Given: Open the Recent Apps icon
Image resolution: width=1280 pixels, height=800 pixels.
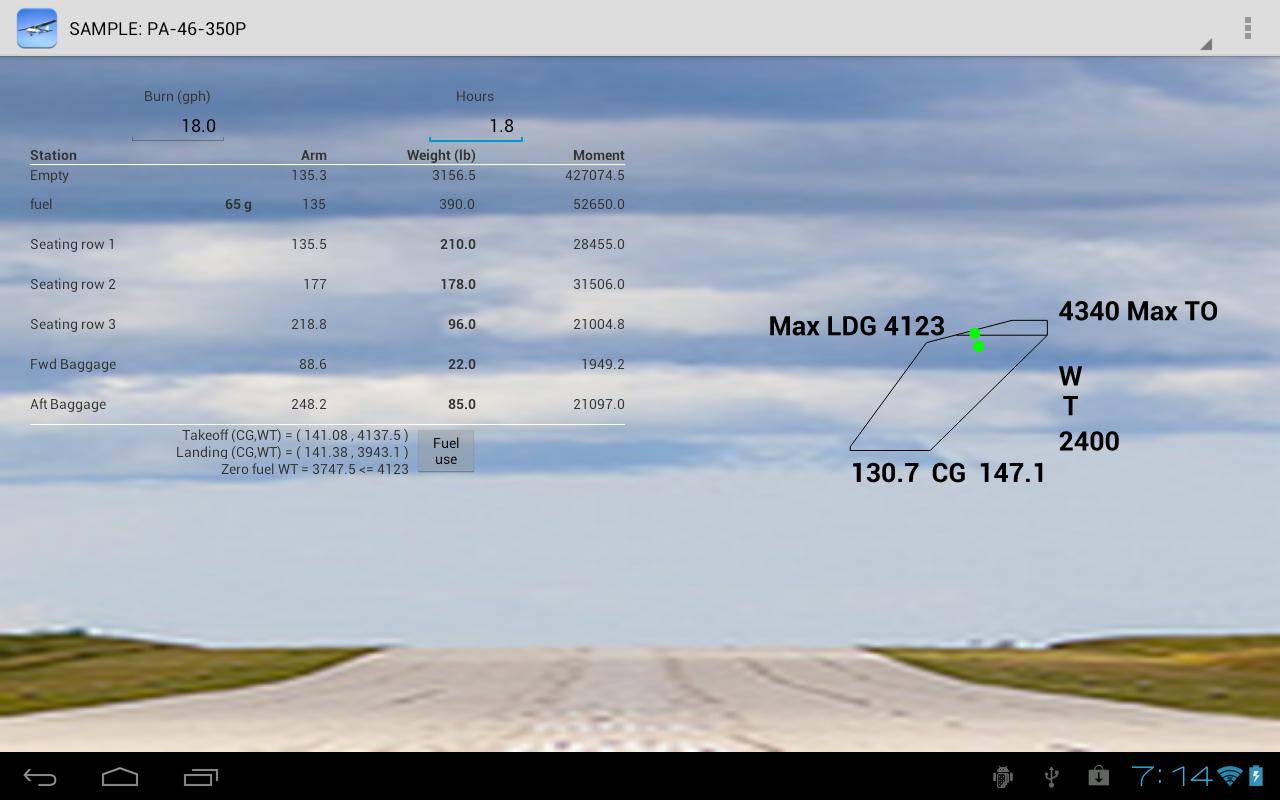Looking at the screenshot, I should point(200,775).
